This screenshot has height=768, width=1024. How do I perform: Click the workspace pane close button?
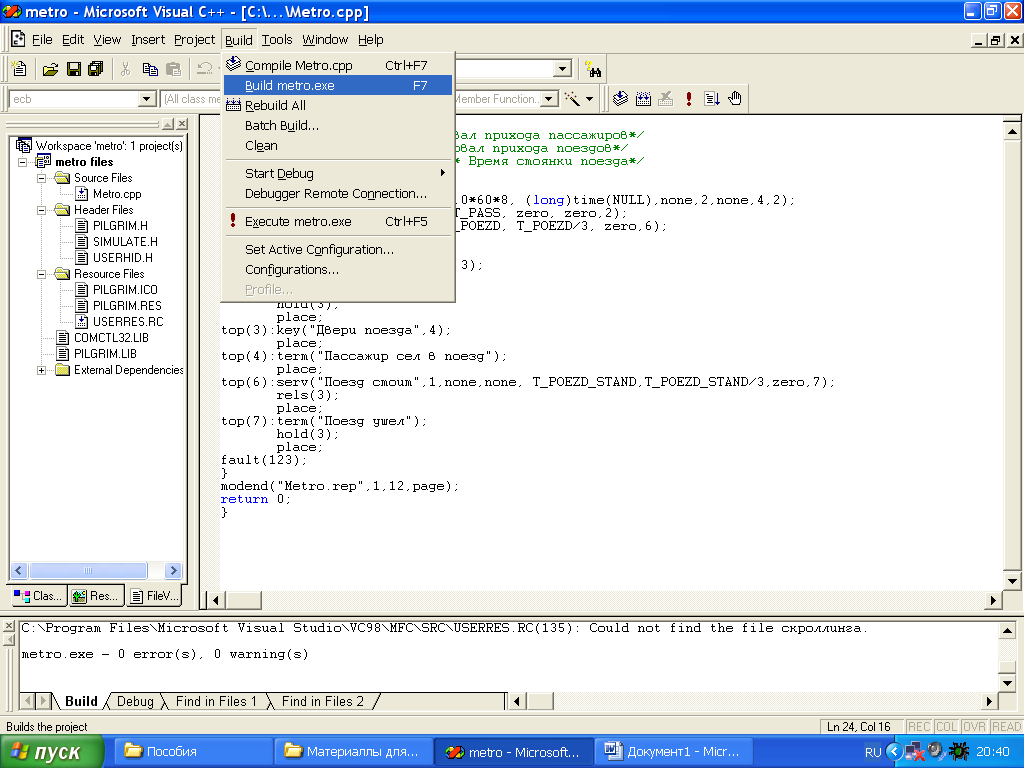(x=182, y=124)
